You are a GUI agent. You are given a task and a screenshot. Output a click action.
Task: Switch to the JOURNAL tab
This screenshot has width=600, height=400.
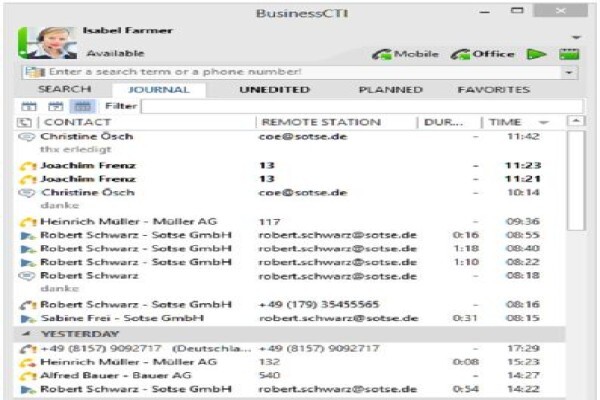[159, 90]
